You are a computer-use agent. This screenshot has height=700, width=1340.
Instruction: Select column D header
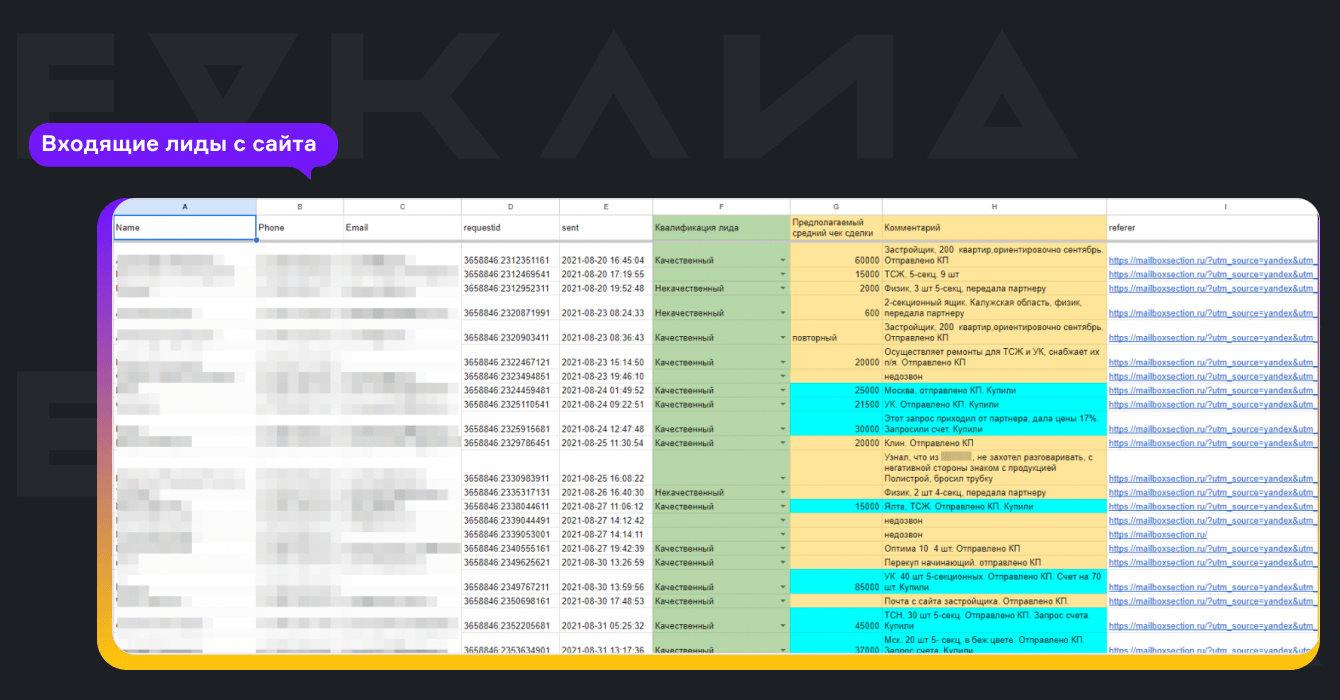coord(510,207)
